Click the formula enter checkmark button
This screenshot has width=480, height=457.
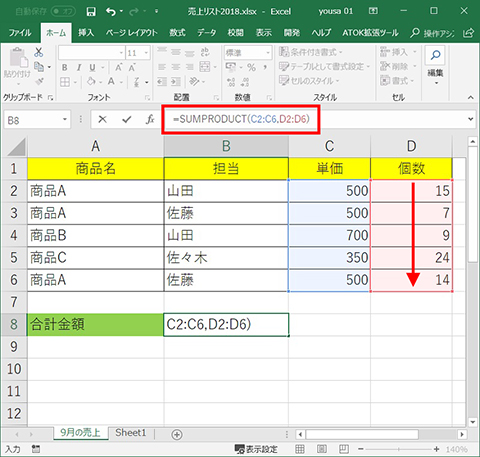coord(126,119)
